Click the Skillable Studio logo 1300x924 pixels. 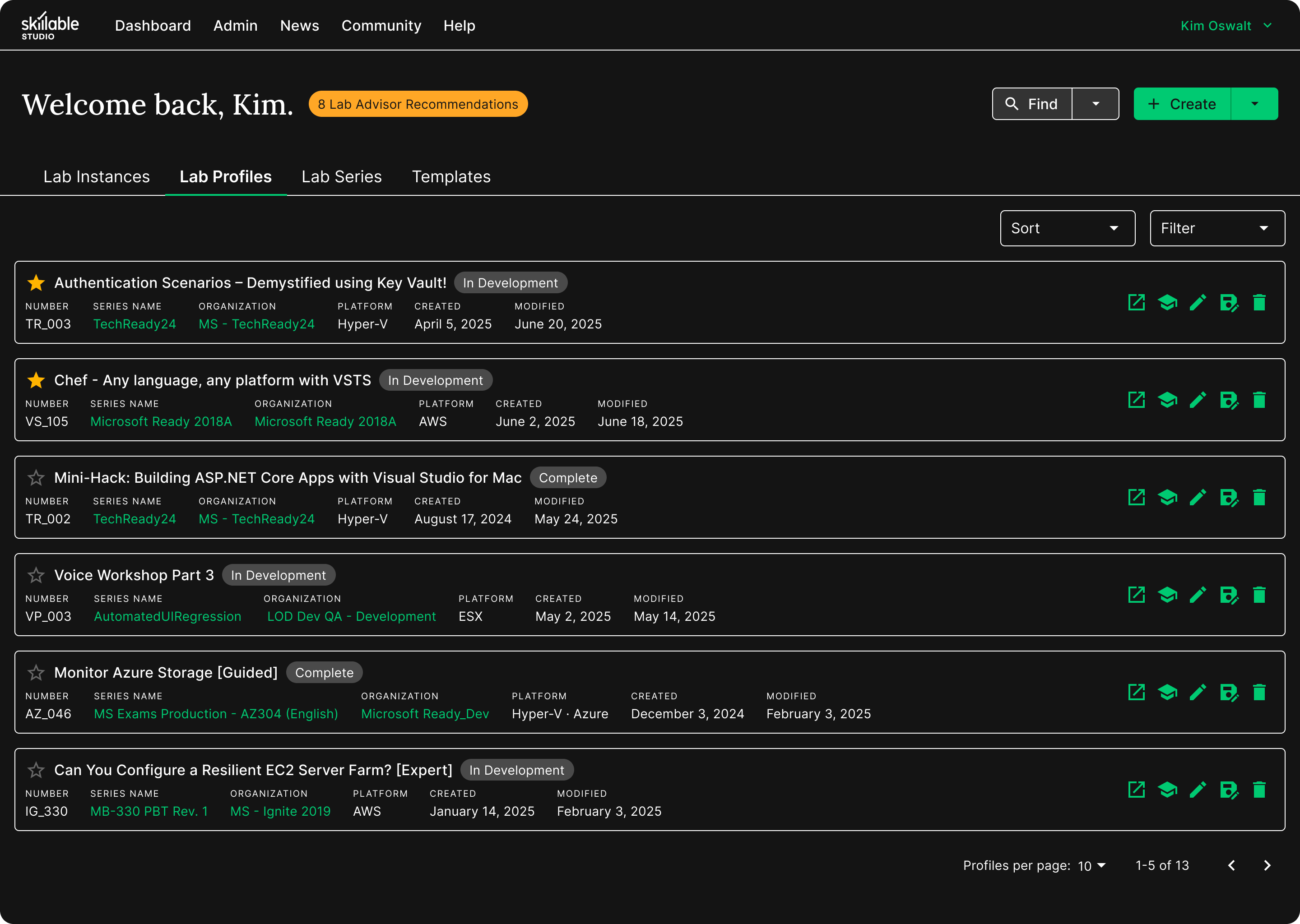coord(50,26)
